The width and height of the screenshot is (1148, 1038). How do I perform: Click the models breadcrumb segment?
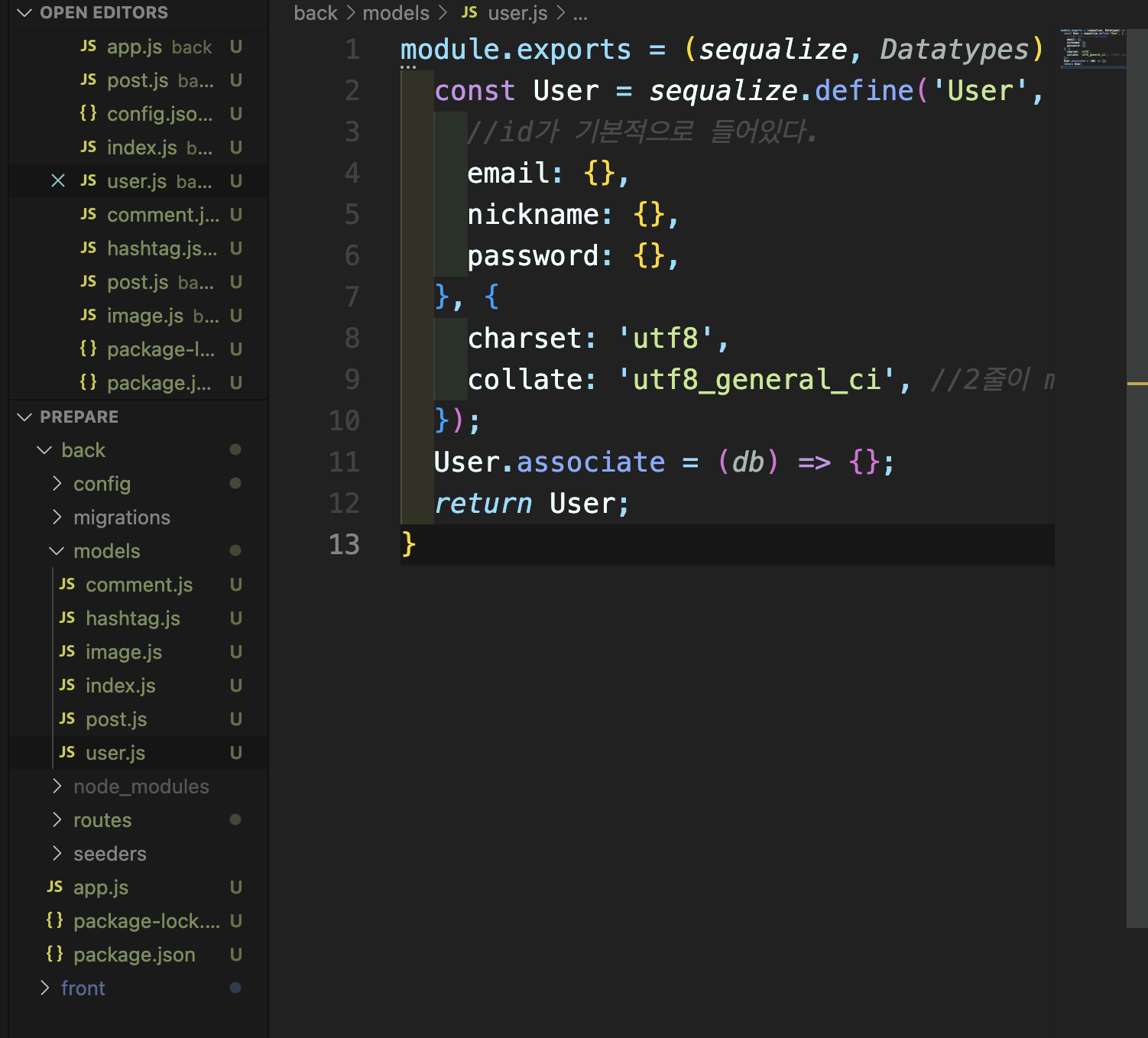point(396,13)
